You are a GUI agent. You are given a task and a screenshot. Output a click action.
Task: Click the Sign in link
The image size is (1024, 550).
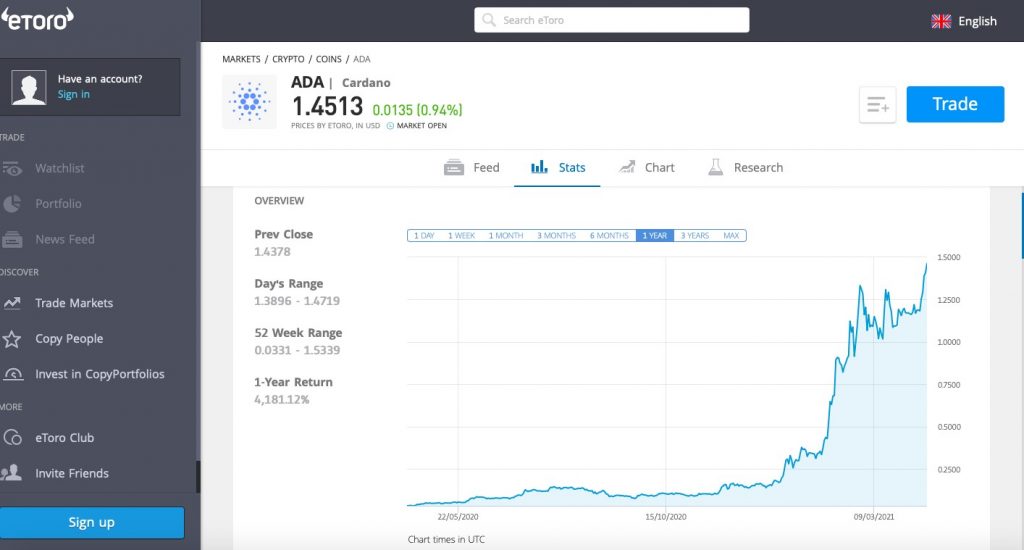73,94
